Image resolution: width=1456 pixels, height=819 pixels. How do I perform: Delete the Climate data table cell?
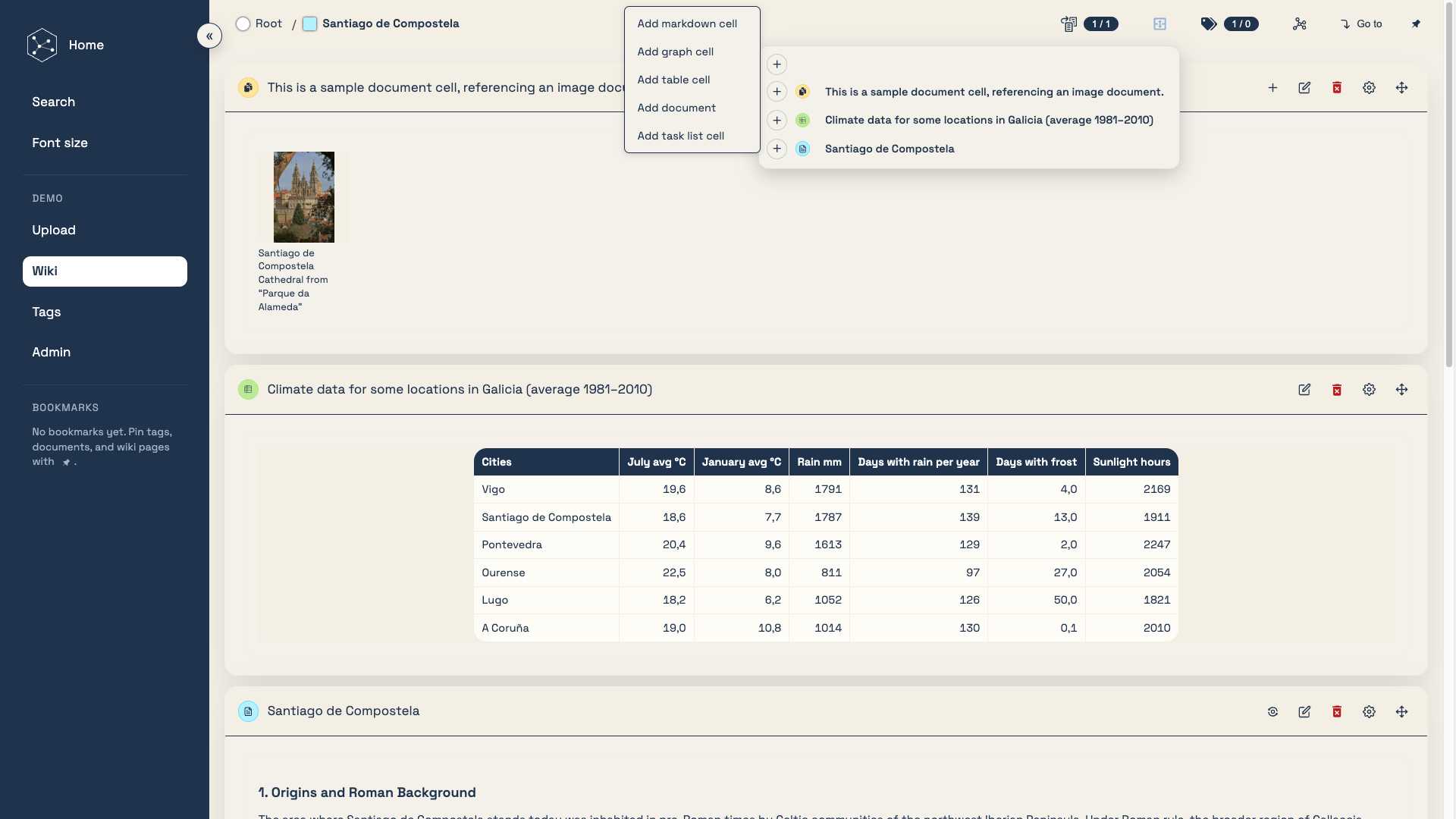tap(1337, 390)
